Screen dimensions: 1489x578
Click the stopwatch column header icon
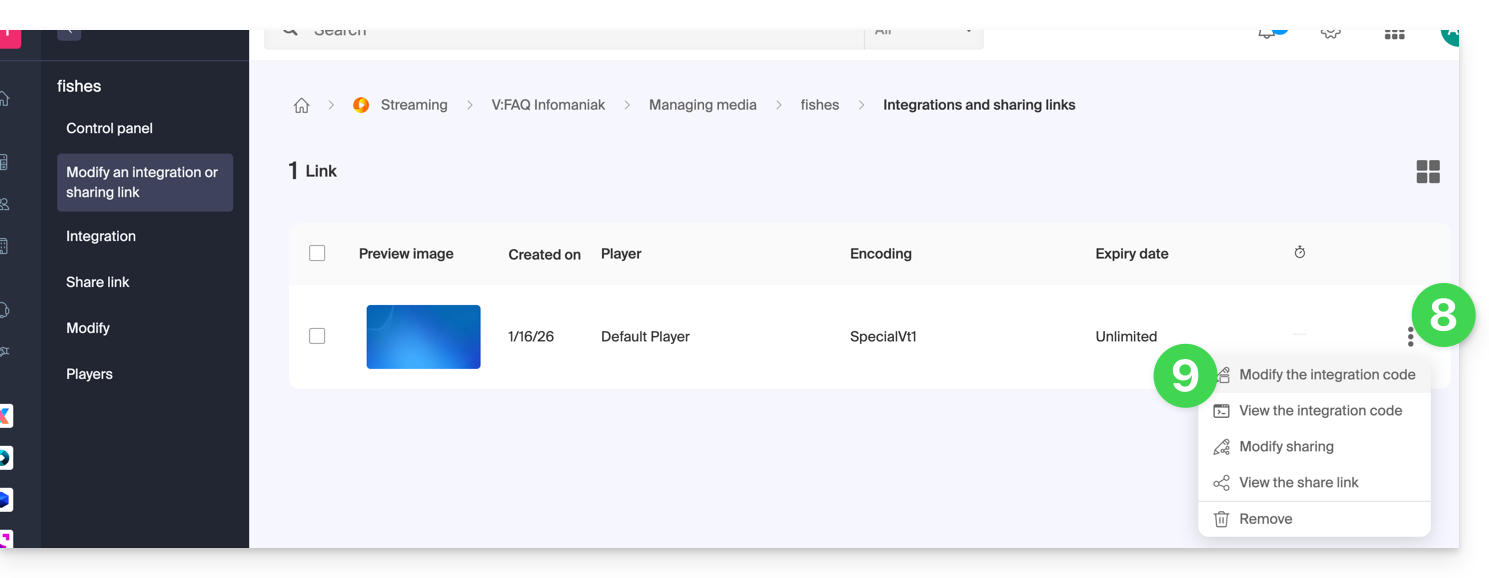(1300, 253)
